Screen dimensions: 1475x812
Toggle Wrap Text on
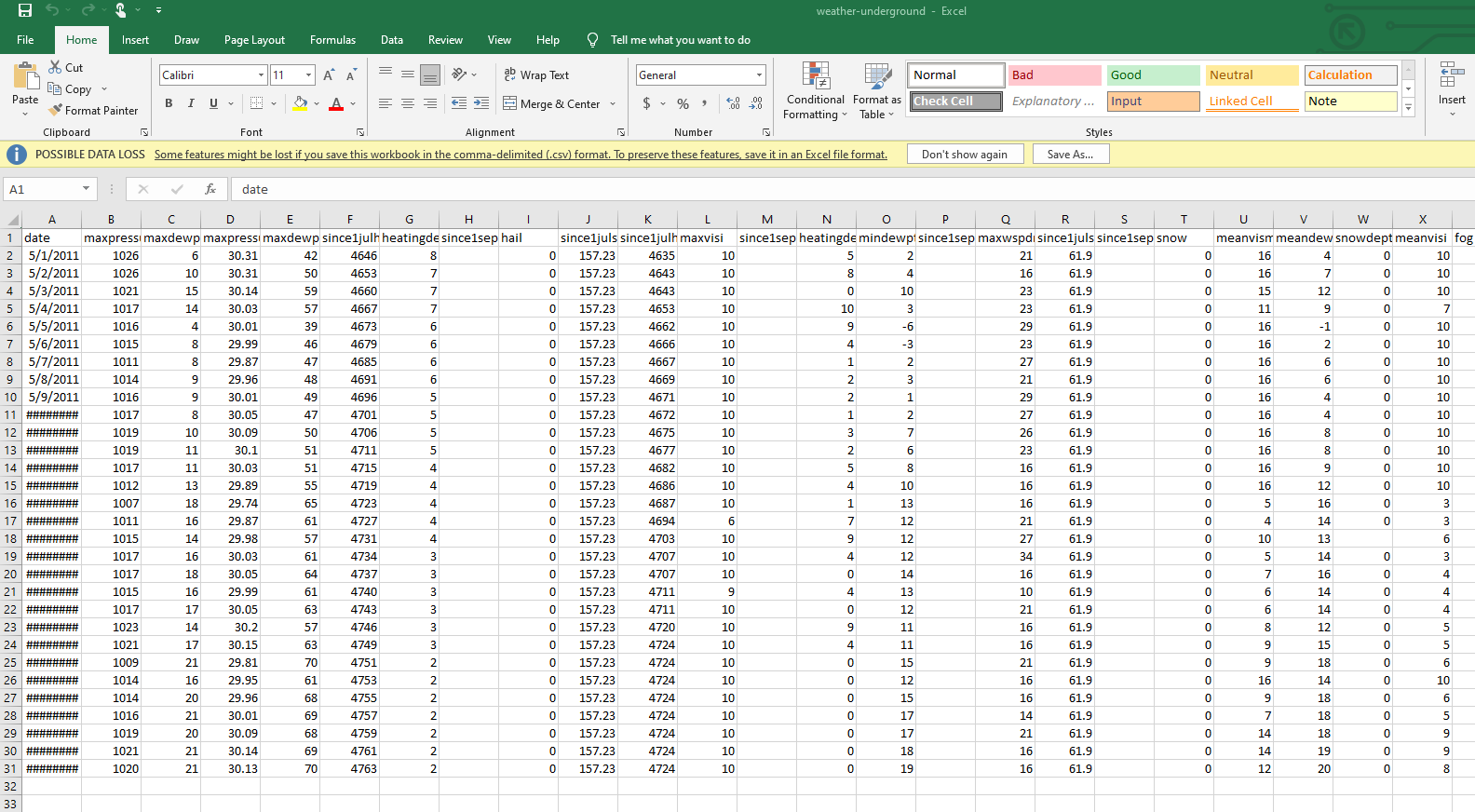point(536,75)
